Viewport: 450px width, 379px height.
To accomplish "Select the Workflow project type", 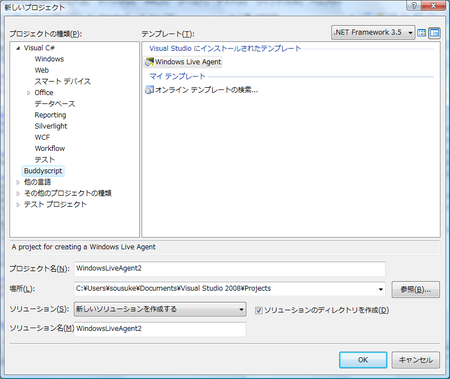I will pos(50,148).
